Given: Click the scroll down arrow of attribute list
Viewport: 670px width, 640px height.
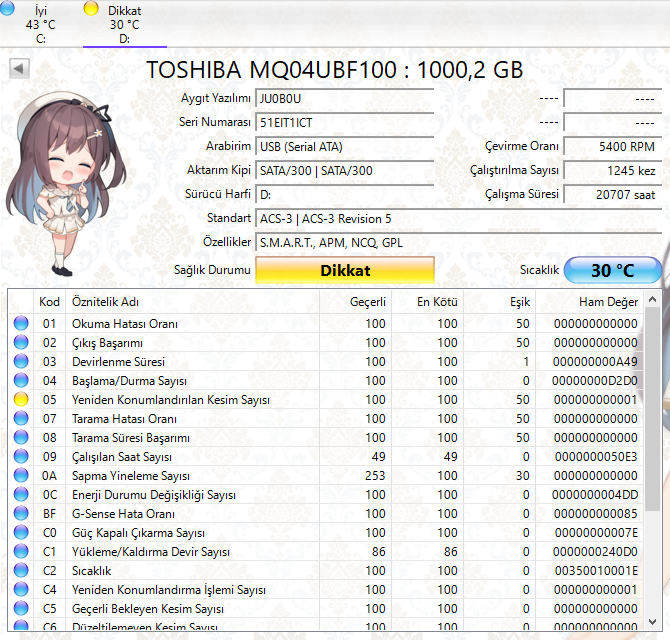Looking at the screenshot, I should point(652,622).
